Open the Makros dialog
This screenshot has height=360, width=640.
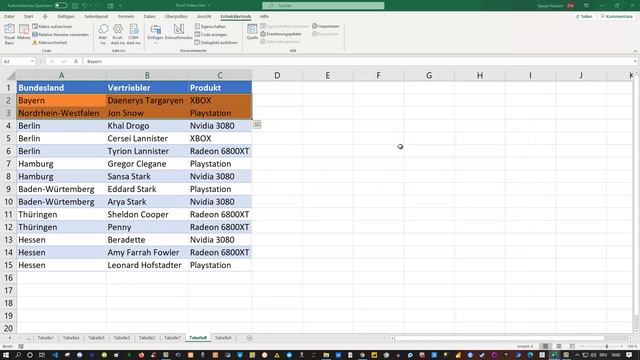pos(24,33)
